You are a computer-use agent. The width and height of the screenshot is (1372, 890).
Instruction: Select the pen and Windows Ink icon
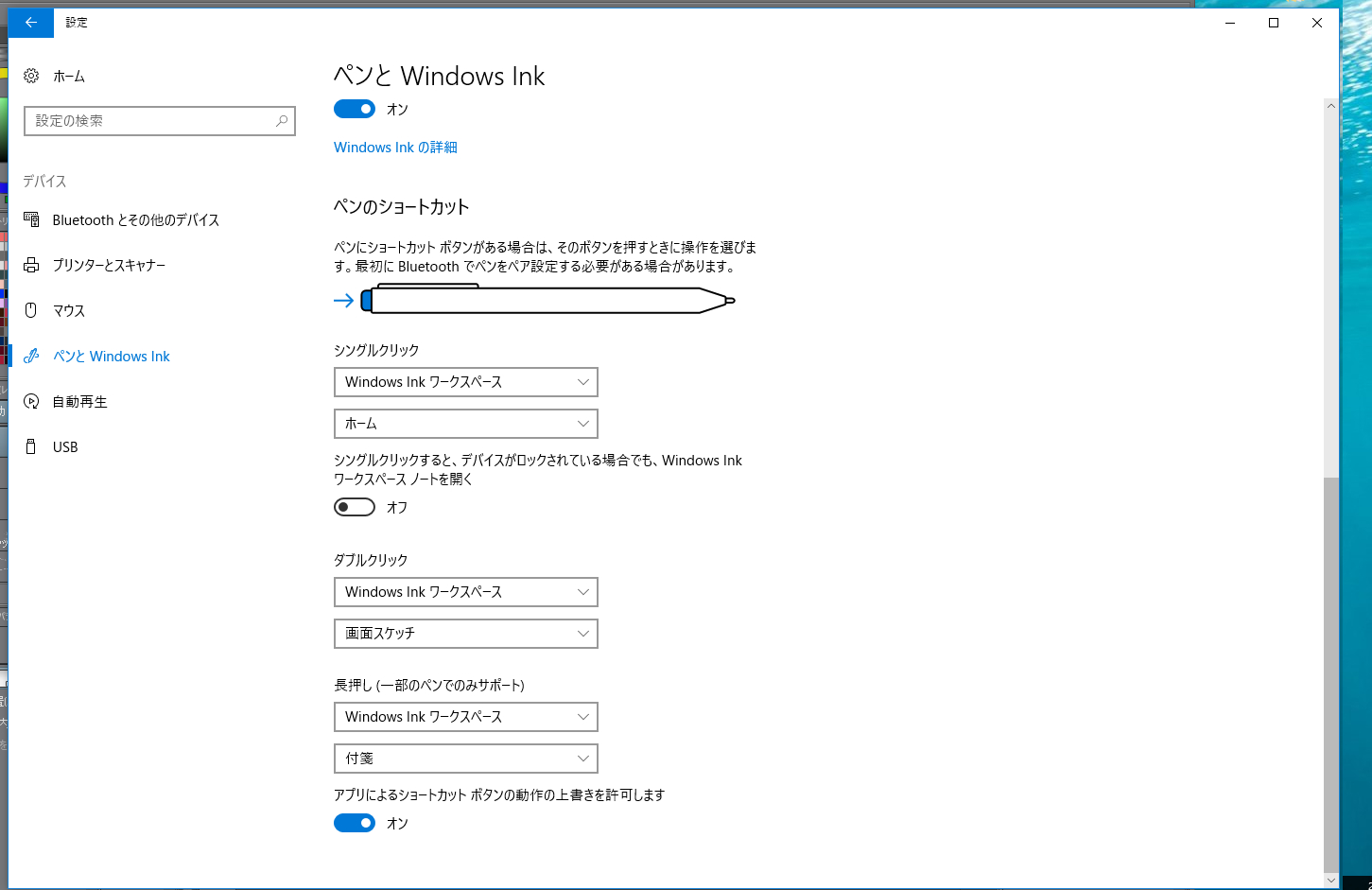click(31, 356)
